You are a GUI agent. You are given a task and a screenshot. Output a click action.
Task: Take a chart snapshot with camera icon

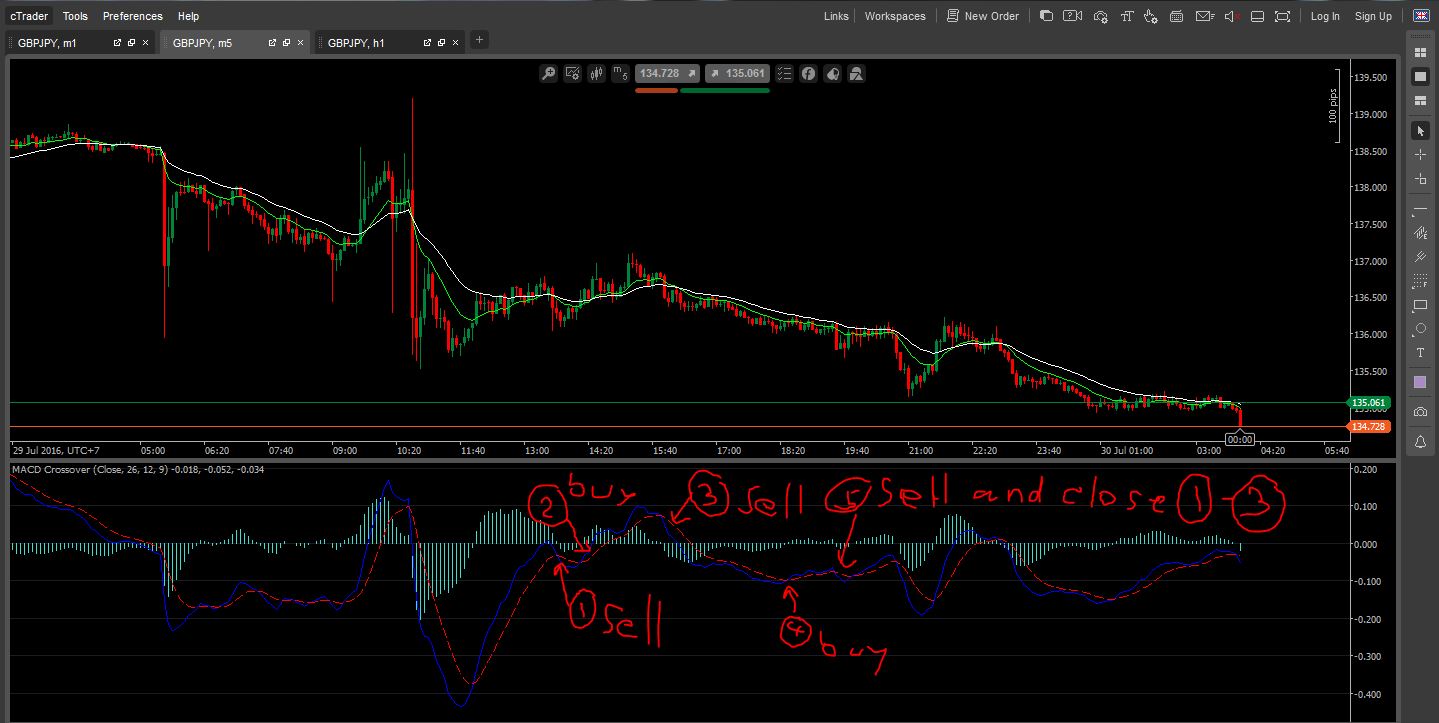point(1420,412)
